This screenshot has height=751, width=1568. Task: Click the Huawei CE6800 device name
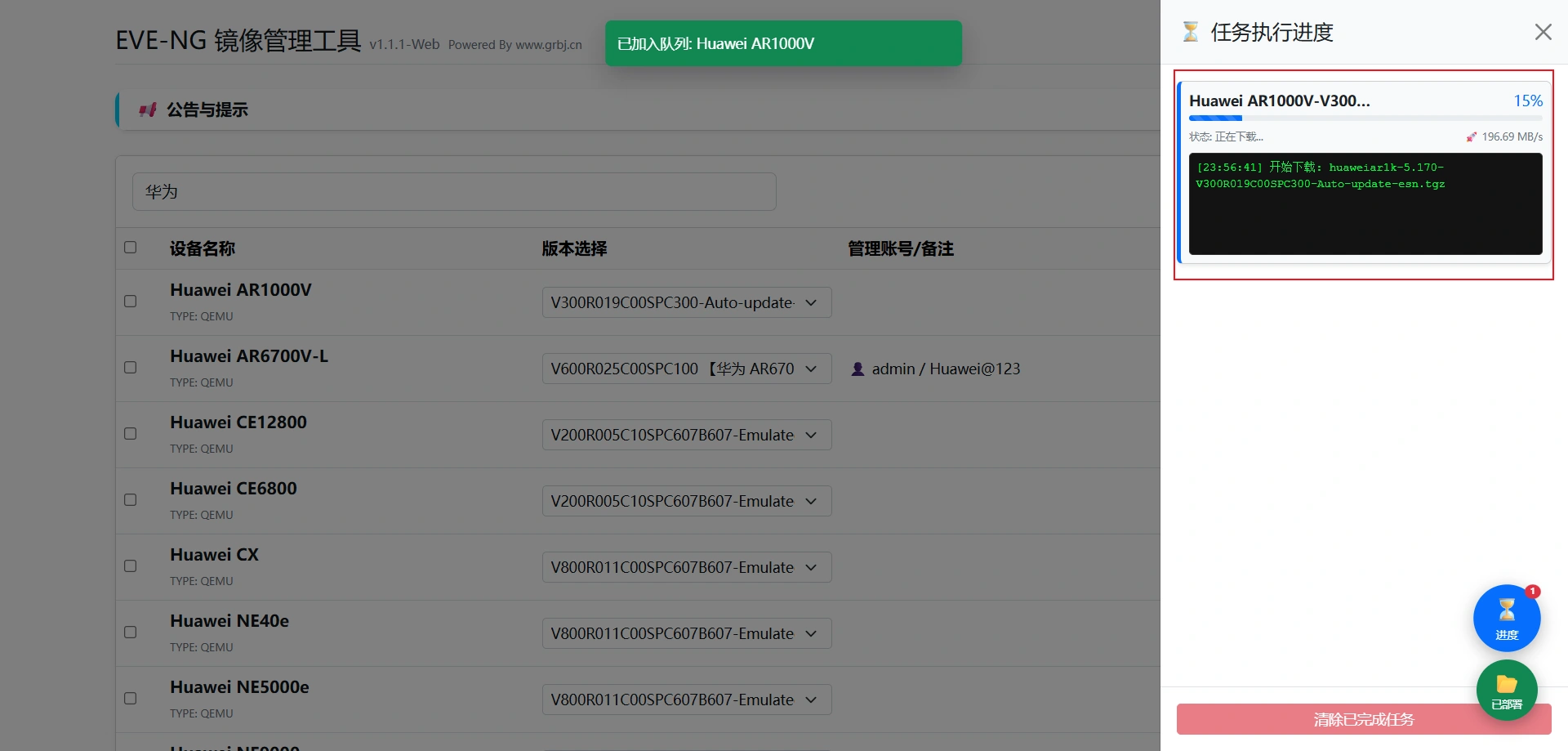pos(234,489)
